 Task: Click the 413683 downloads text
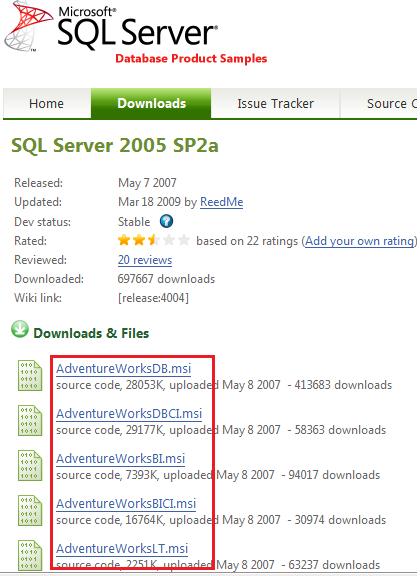[343, 385]
